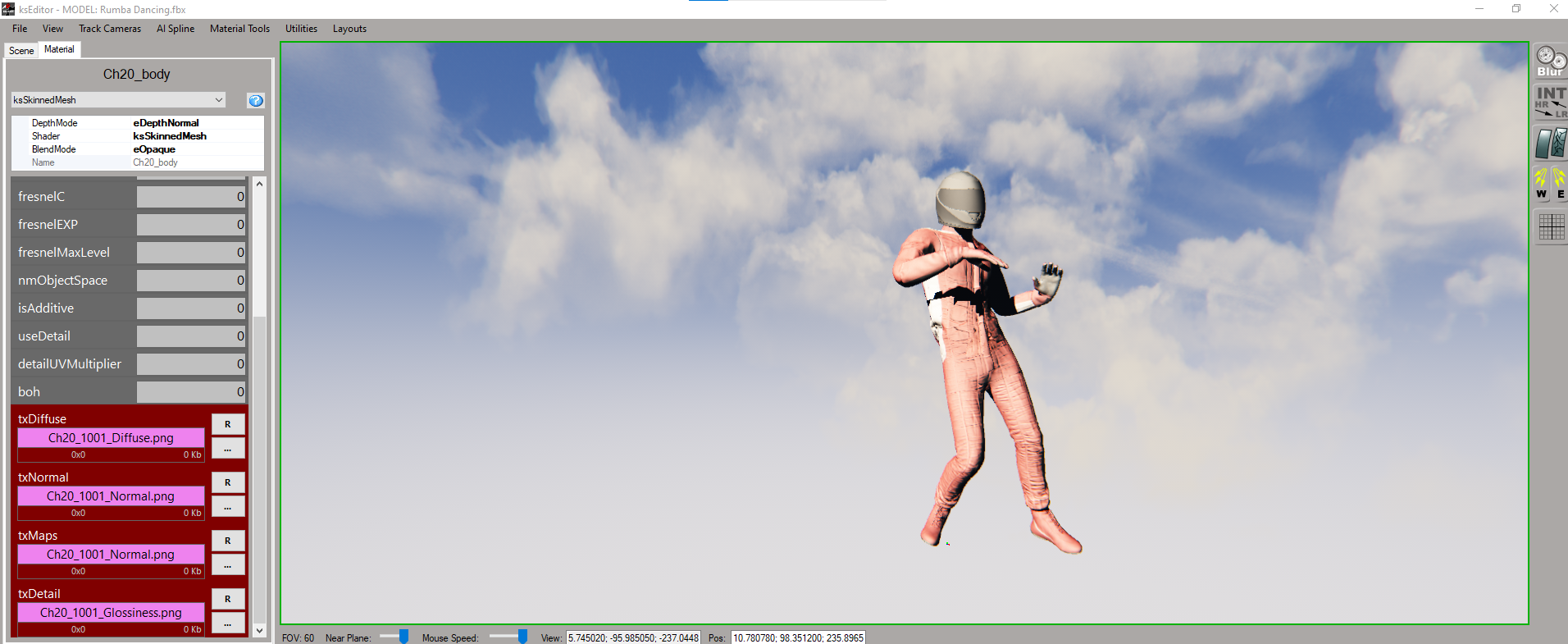Click the fresnelC label
Viewport: 1568px width, 644px height.
(x=41, y=197)
